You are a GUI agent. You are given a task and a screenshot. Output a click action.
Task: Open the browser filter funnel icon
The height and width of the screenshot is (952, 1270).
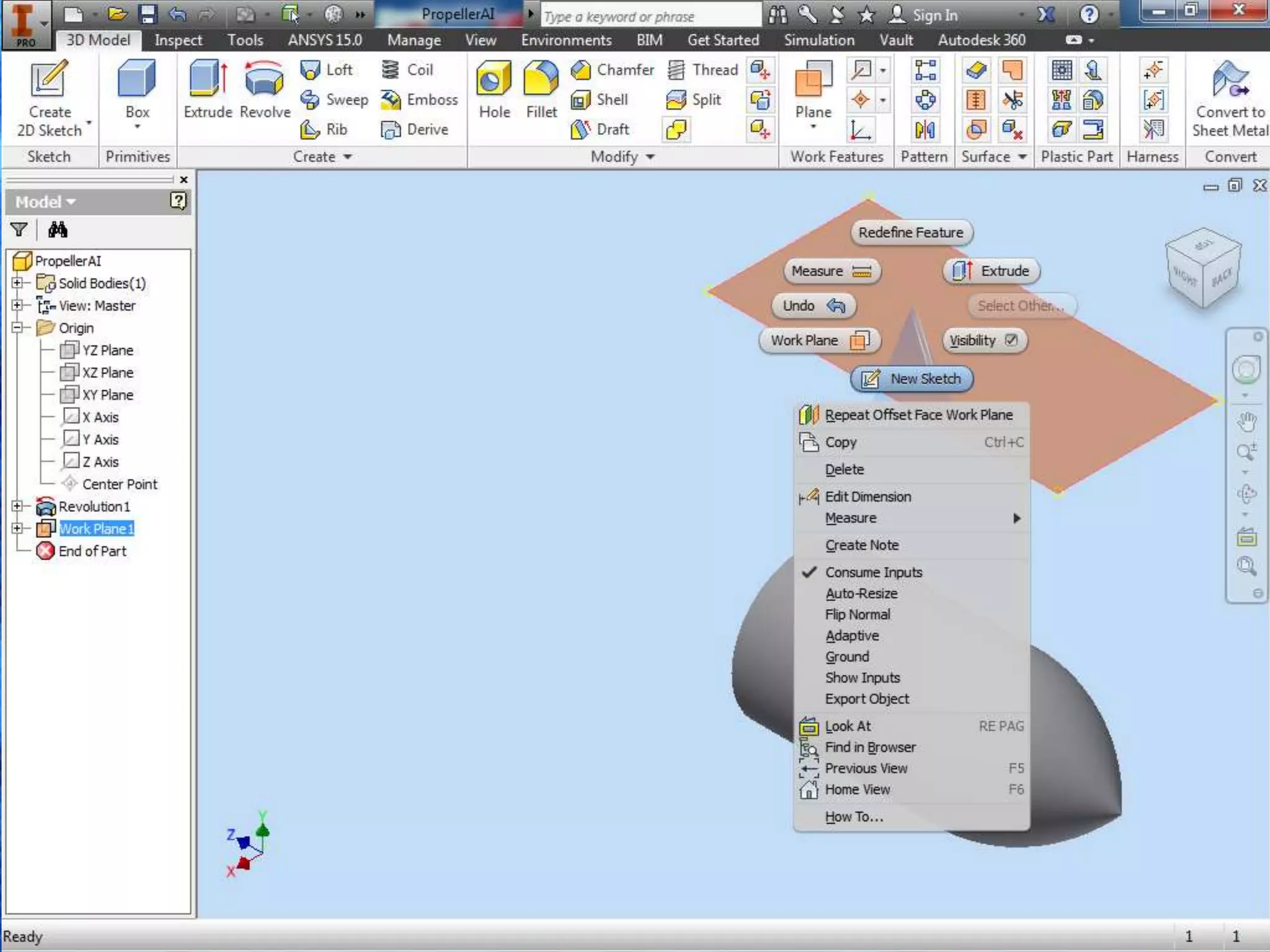click(19, 230)
